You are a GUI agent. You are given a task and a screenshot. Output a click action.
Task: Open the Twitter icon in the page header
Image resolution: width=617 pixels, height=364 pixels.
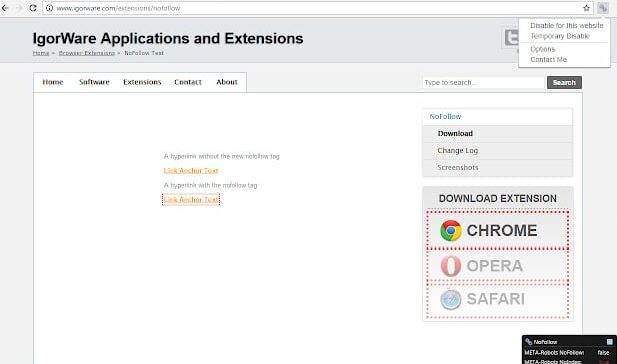point(511,38)
